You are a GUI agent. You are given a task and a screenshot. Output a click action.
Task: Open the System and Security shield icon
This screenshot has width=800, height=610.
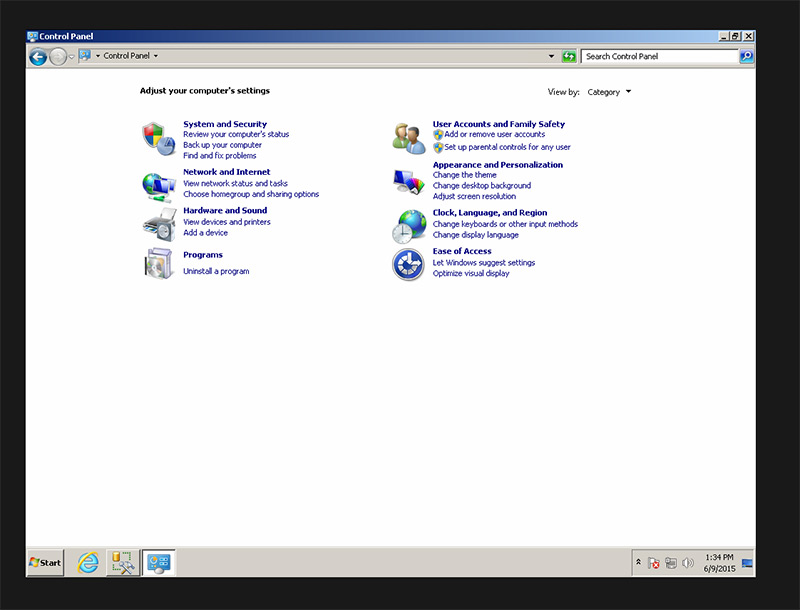coord(158,139)
